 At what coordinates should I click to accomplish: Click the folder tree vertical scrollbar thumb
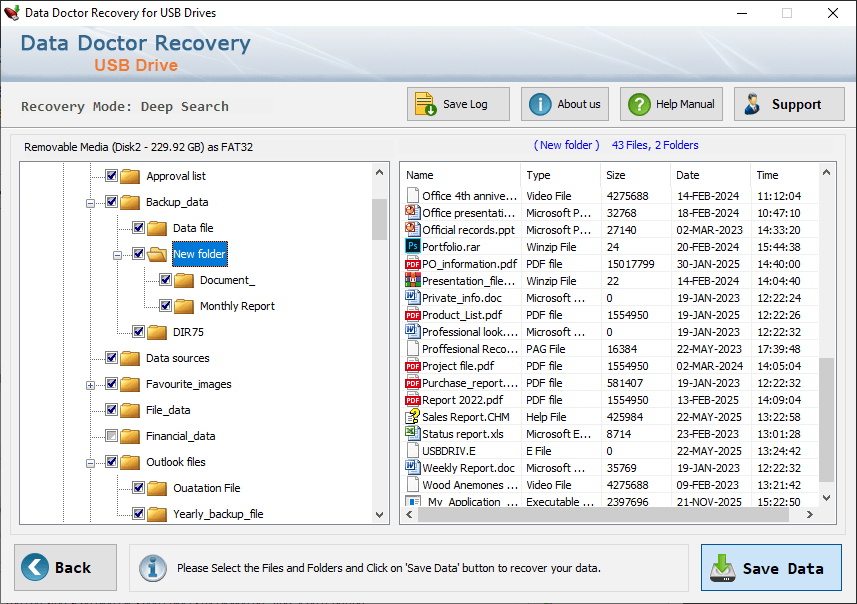(379, 219)
